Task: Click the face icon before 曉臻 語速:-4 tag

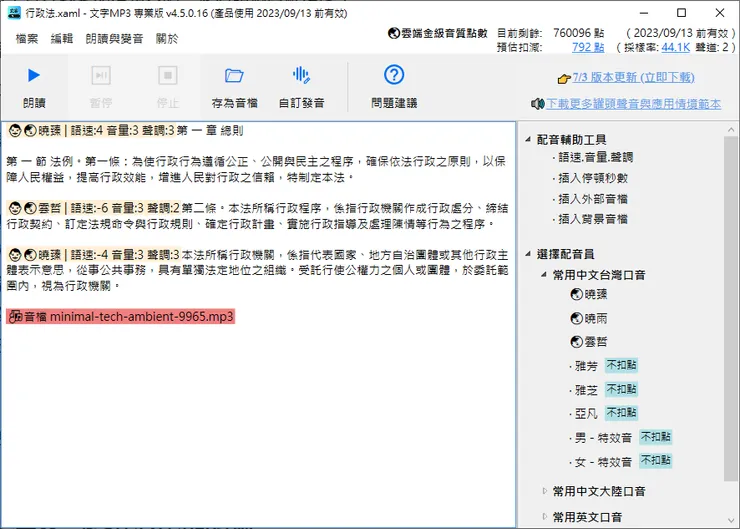Action: point(15,255)
